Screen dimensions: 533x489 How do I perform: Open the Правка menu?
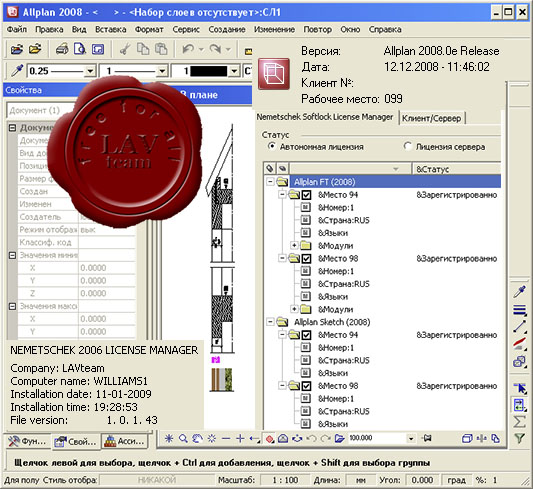(49, 30)
